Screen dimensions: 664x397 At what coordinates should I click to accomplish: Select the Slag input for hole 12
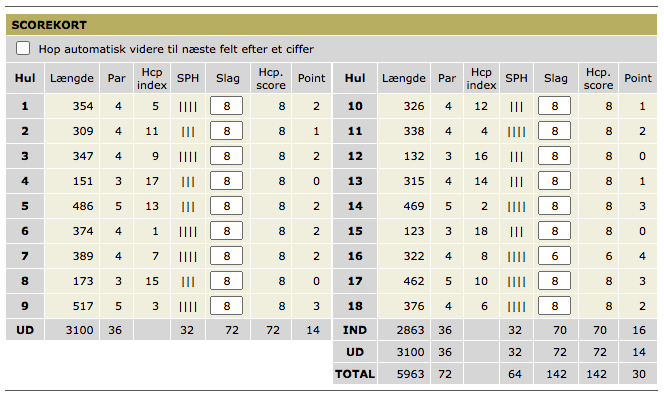coord(554,156)
